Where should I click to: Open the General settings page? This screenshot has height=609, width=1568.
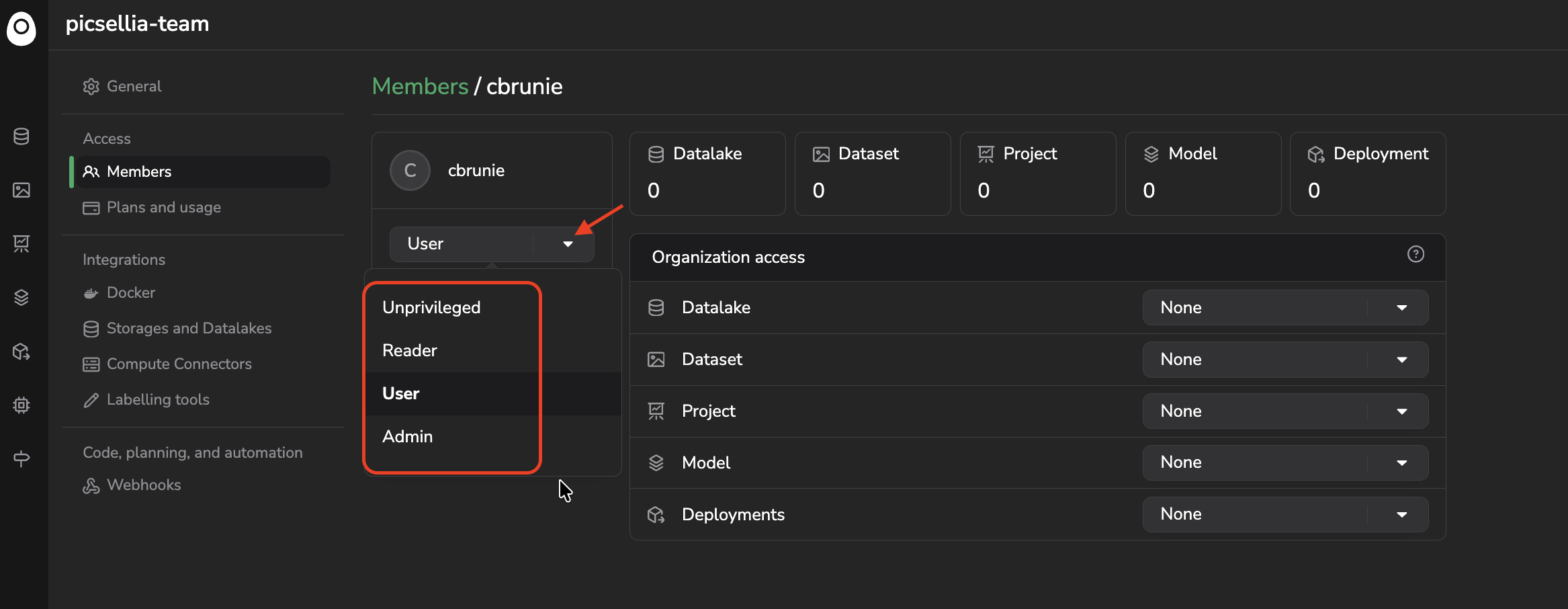(x=122, y=86)
